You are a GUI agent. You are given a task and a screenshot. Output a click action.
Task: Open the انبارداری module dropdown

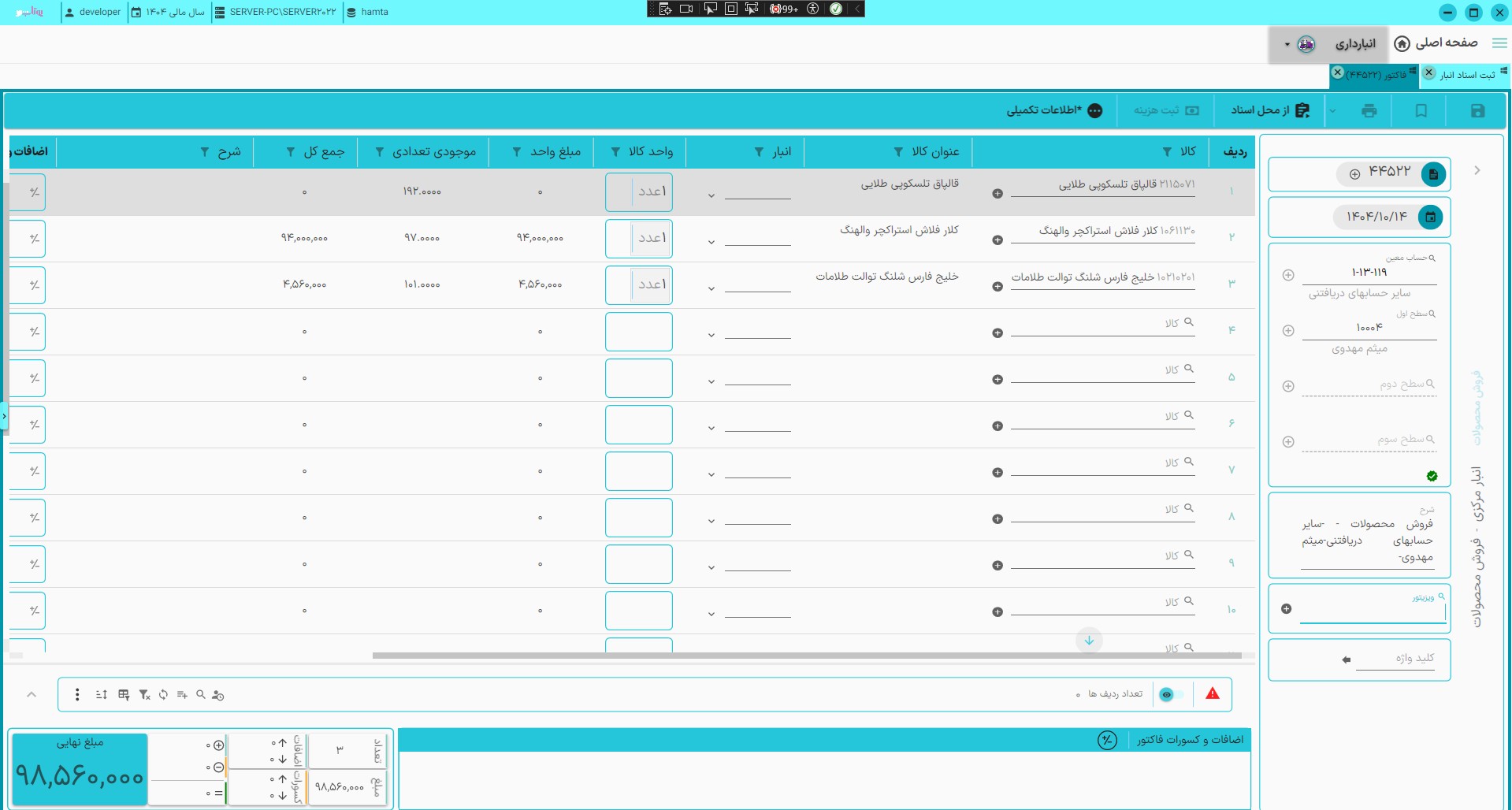coord(1287,44)
